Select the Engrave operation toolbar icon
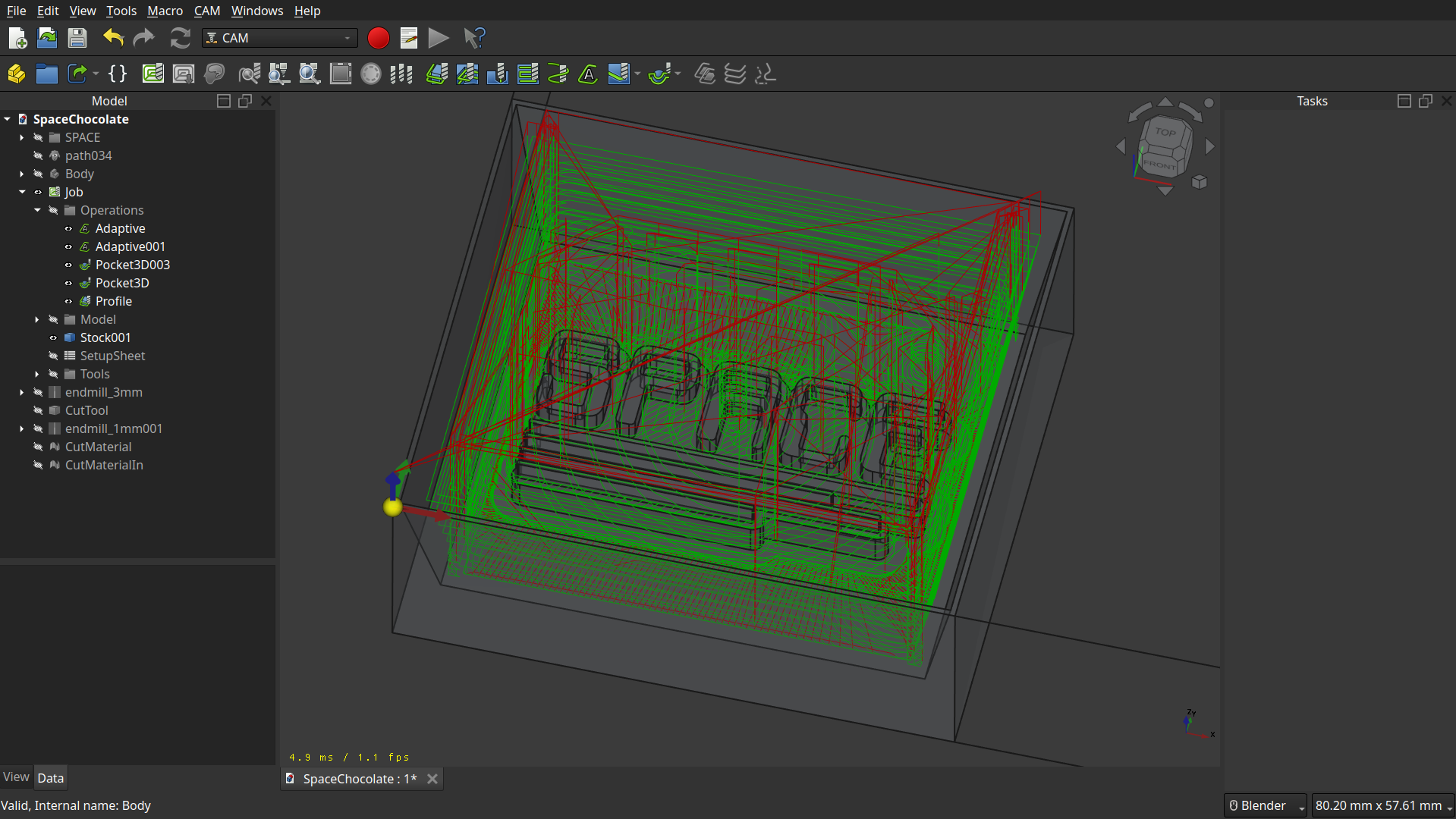This screenshot has width=1456, height=819. pos(619,74)
